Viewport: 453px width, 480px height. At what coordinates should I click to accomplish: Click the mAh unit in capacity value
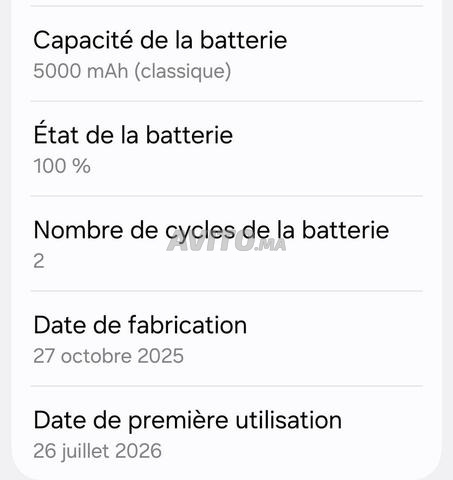coord(107,71)
